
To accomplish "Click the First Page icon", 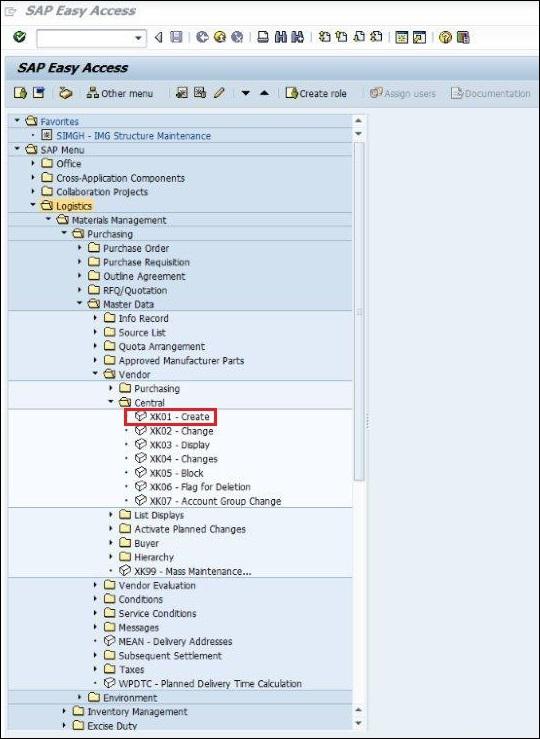I will pyautogui.click(x=324, y=37).
